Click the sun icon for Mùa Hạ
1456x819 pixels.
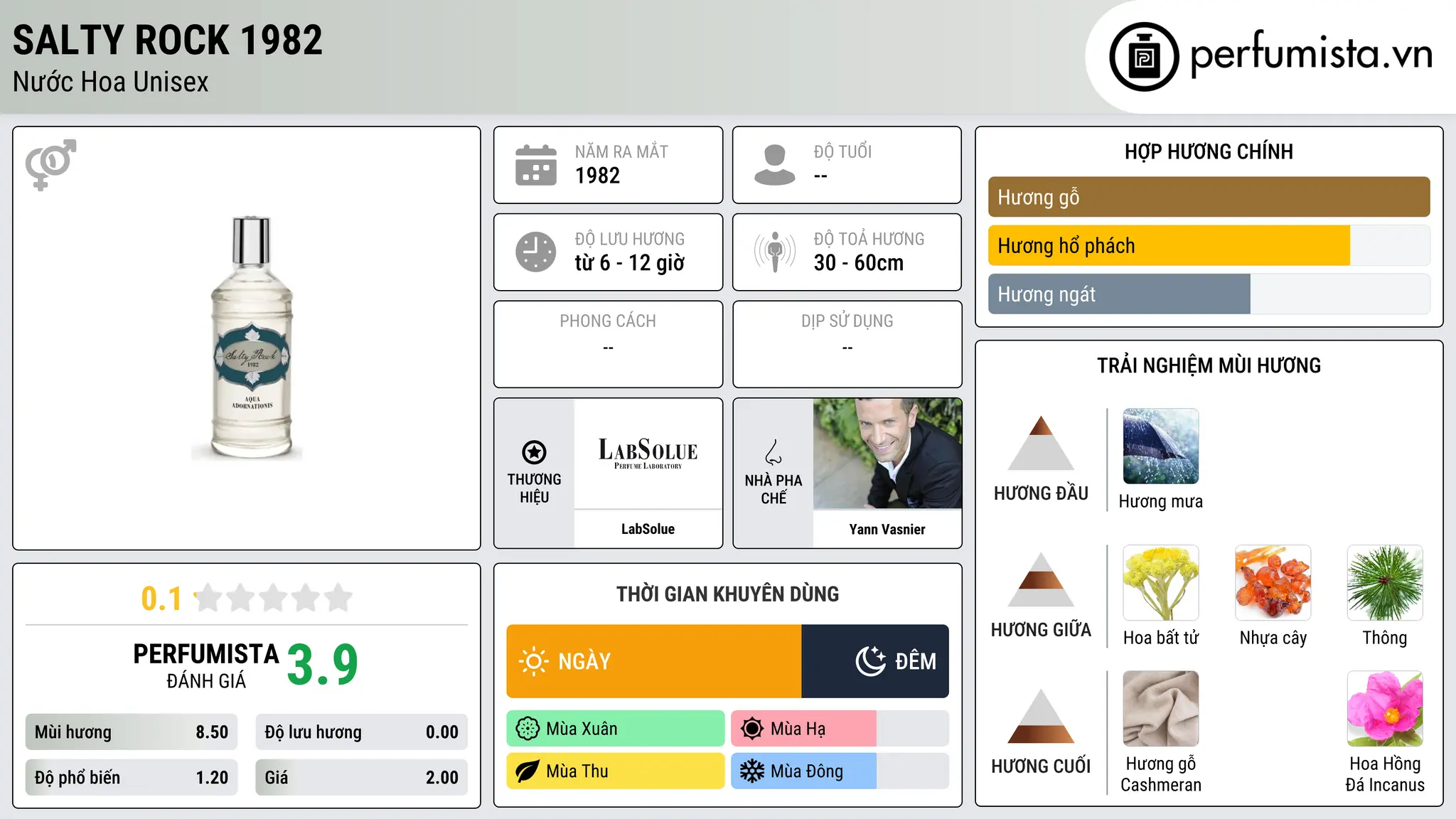point(752,729)
